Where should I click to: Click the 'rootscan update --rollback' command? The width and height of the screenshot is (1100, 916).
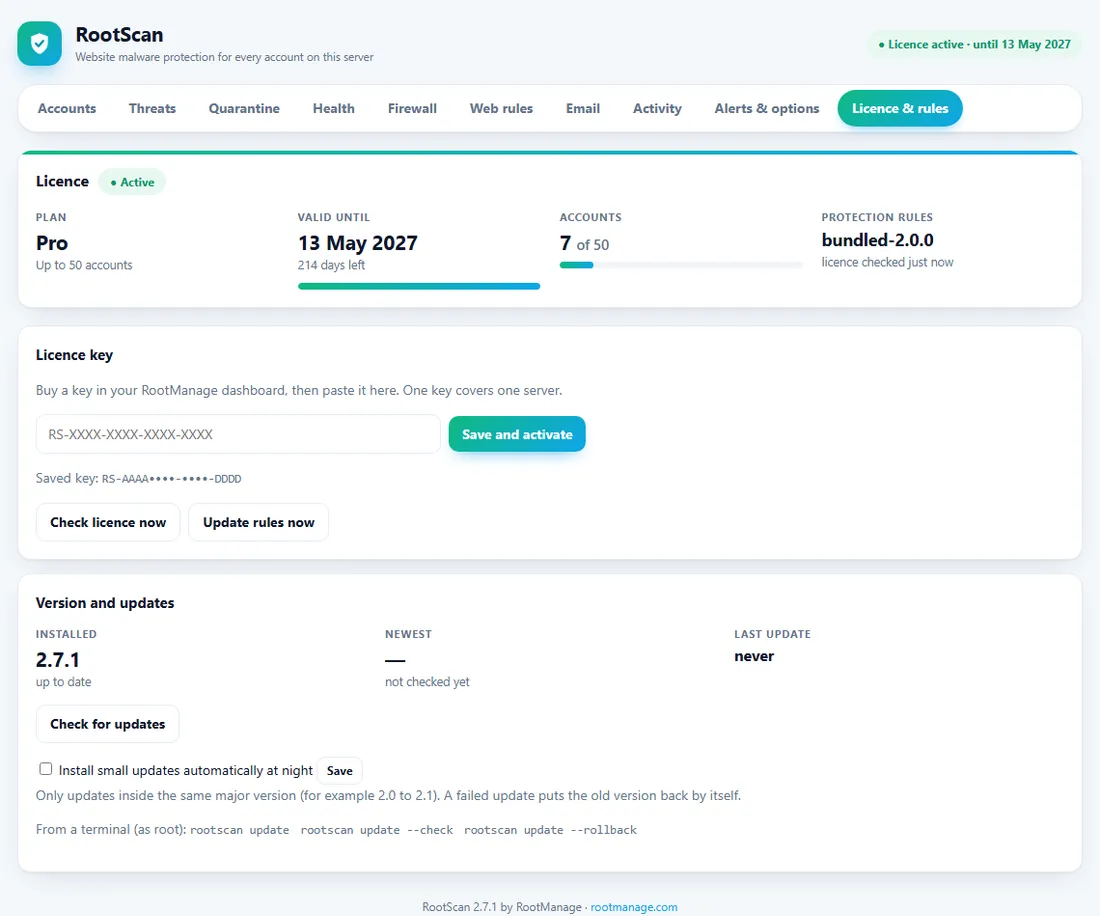[x=551, y=830]
